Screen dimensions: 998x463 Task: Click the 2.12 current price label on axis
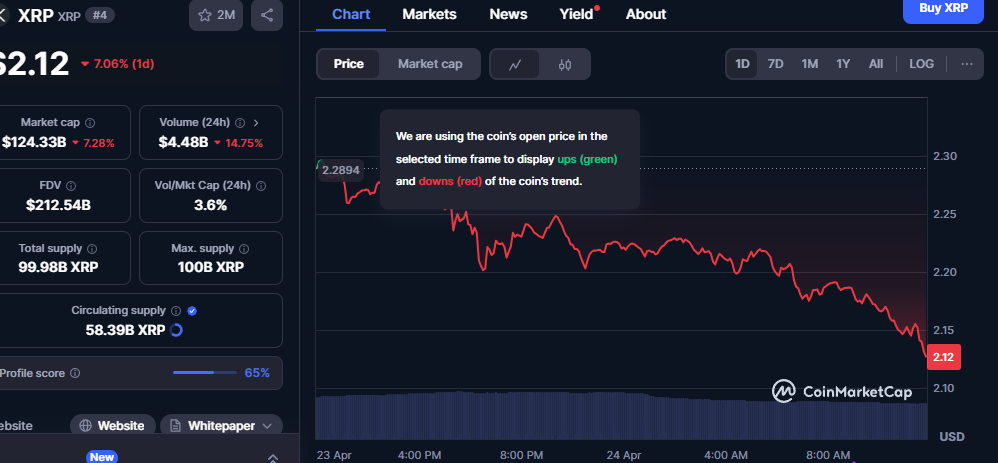pos(944,357)
